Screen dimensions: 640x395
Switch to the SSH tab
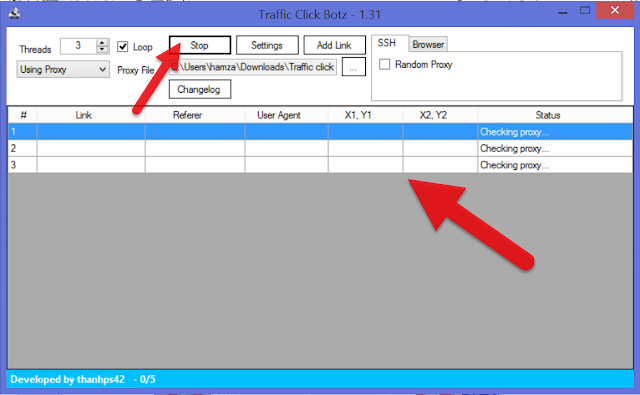387,43
